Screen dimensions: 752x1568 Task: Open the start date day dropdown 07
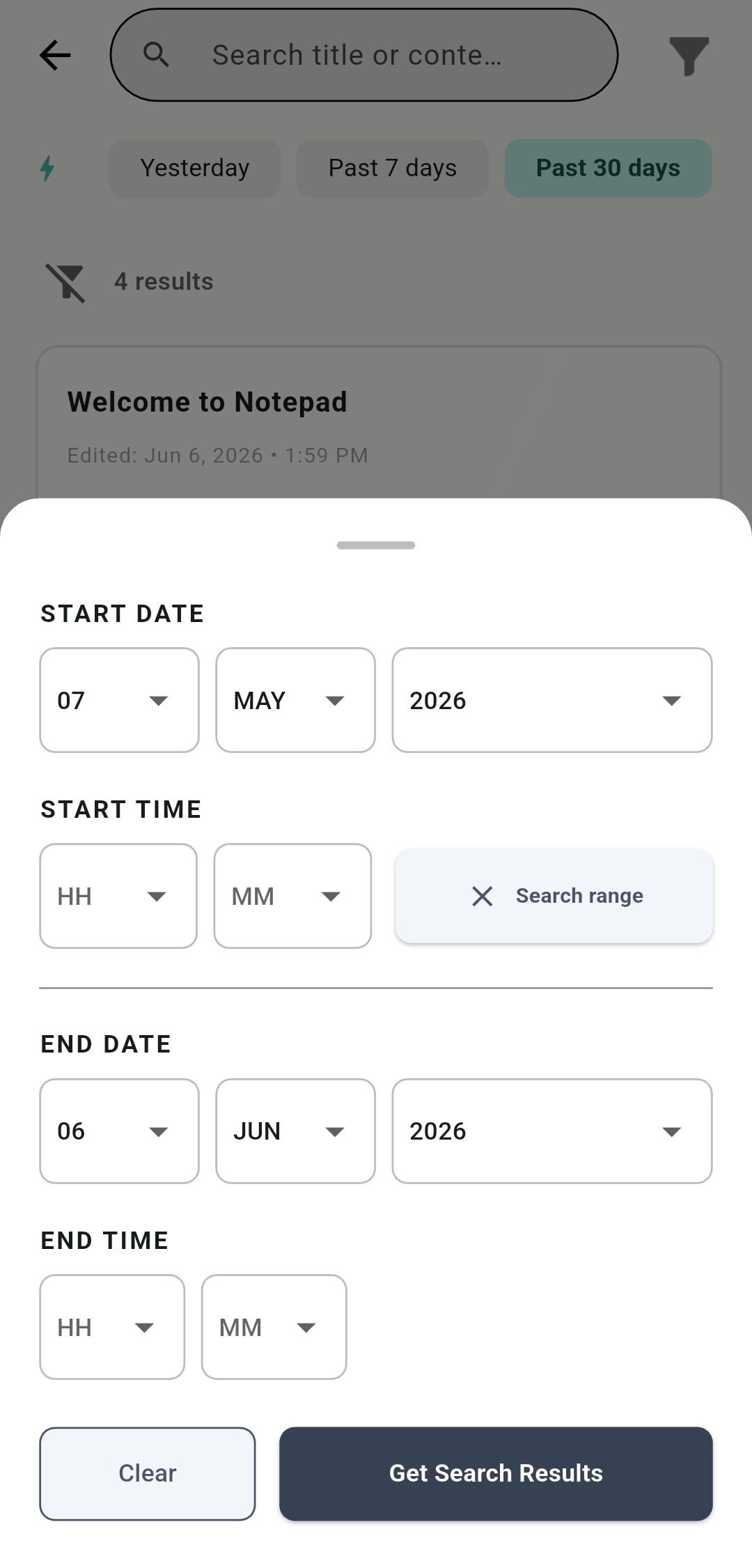click(x=119, y=700)
